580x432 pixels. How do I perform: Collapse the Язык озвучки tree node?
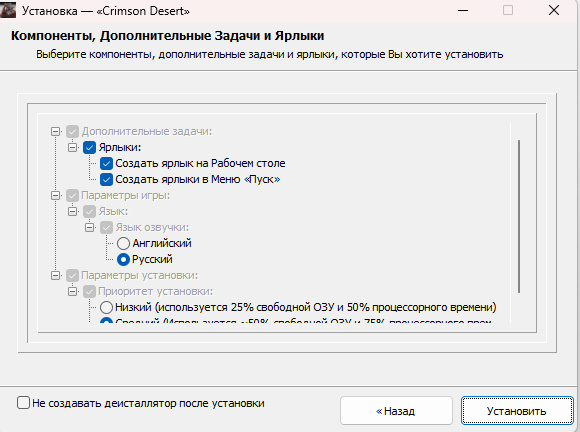90,227
